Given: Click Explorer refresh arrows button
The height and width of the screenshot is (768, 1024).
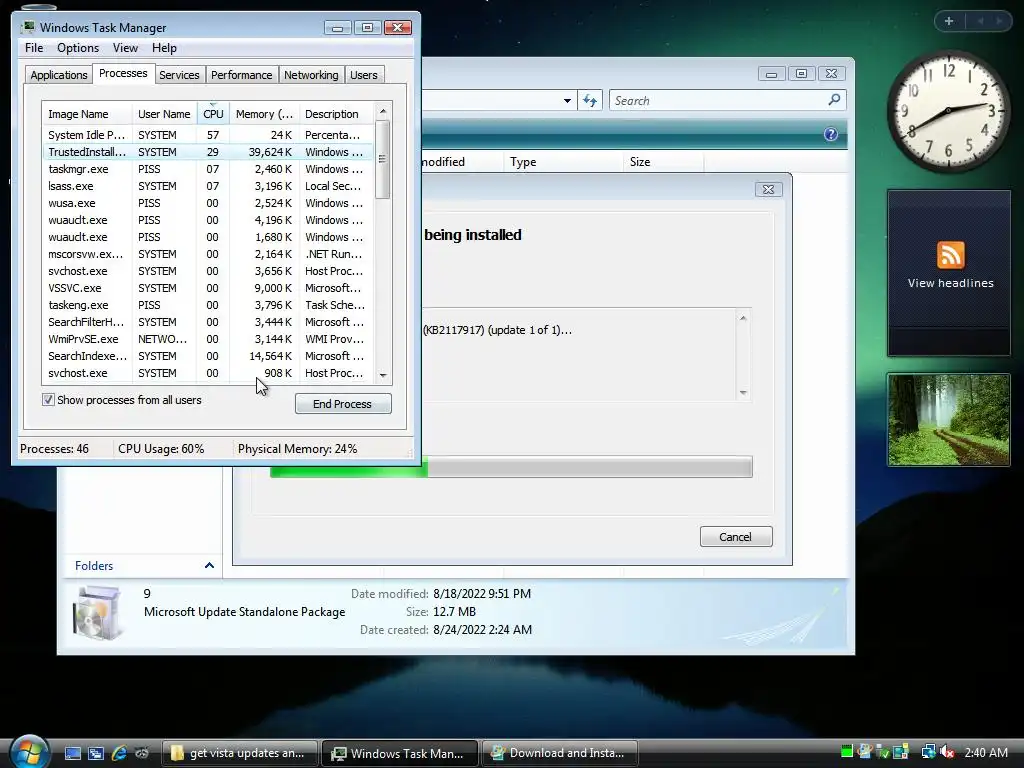Looking at the screenshot, I should pyautogui.click(x=590, y=101).
